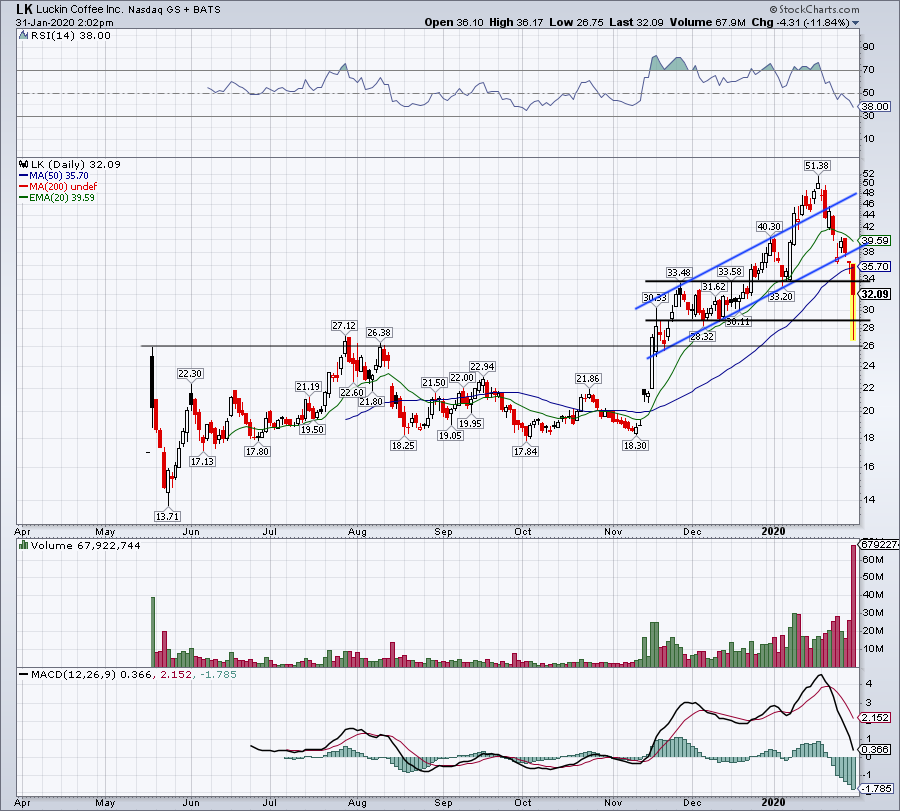The height and width of the screenshot is (811, 900).
Task: Click the Nasdaq GS + BATS exchange text
Action: click(x=174, y=9)
